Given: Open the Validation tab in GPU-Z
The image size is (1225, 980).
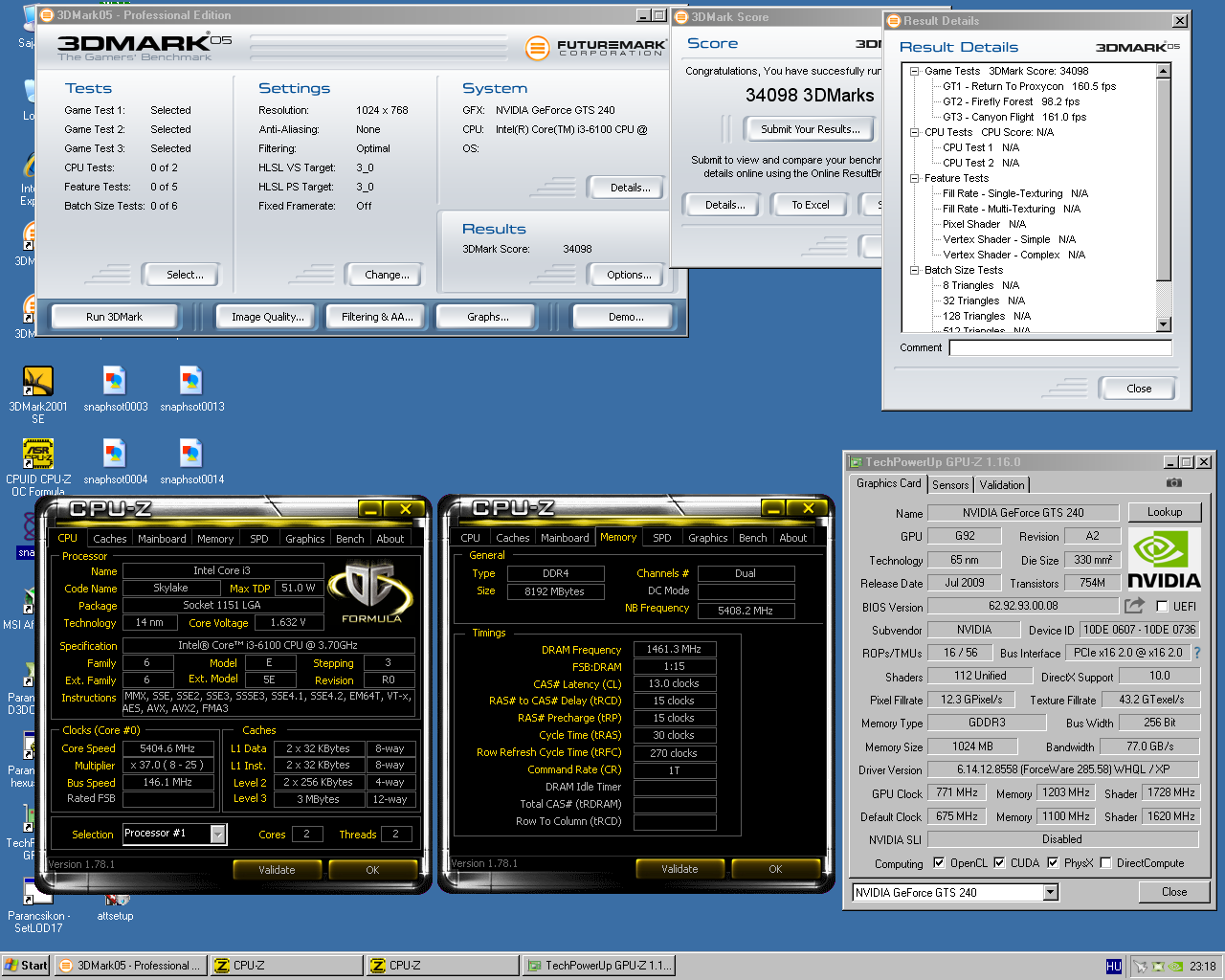Looking at the screenshot, I should click(x=1002, y=485).
